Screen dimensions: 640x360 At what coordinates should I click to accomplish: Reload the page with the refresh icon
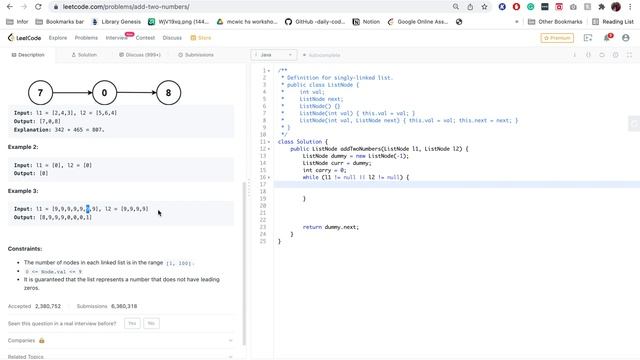(x=38, y=7)
